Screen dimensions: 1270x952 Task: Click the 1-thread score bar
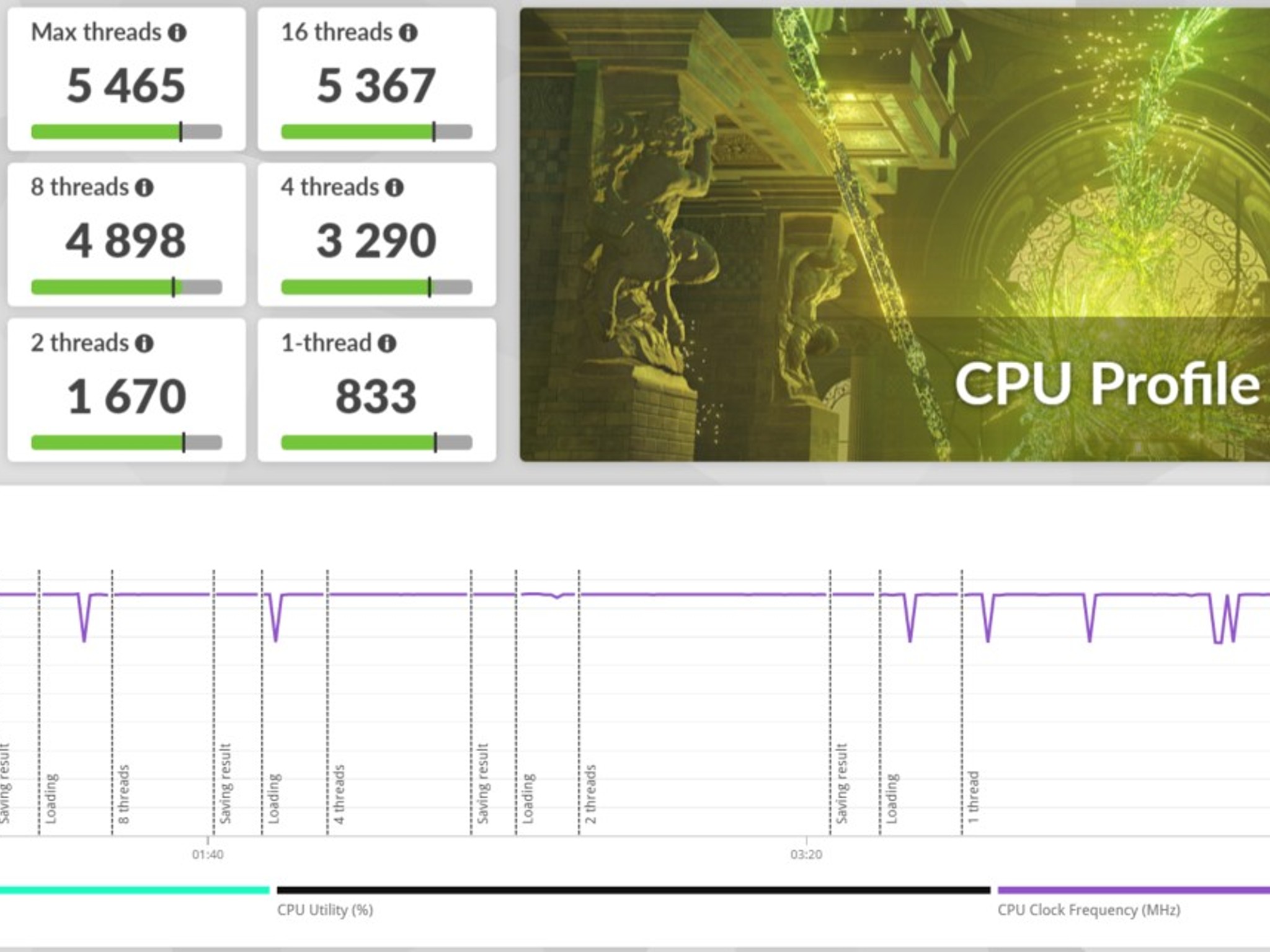[x=376, y=443]
